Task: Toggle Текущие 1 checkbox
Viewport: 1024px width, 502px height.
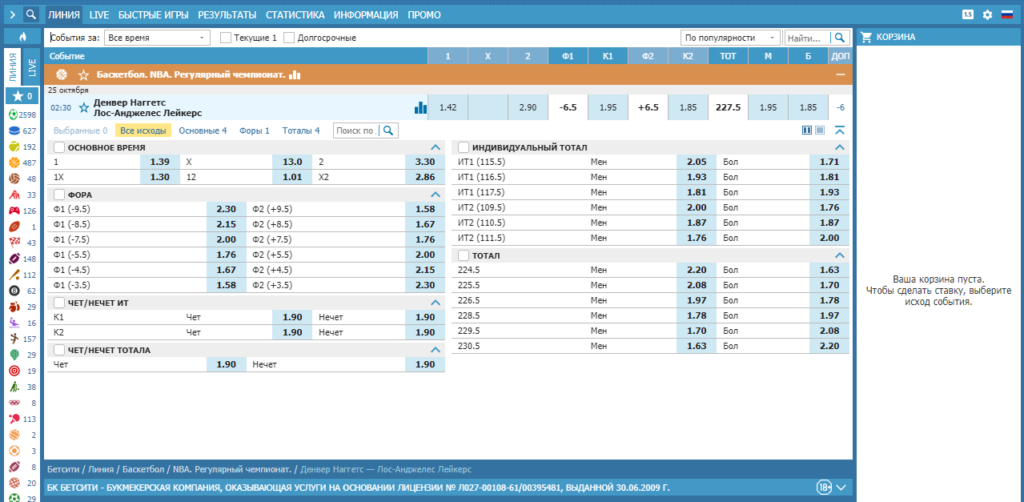Action: click(226, 38)
